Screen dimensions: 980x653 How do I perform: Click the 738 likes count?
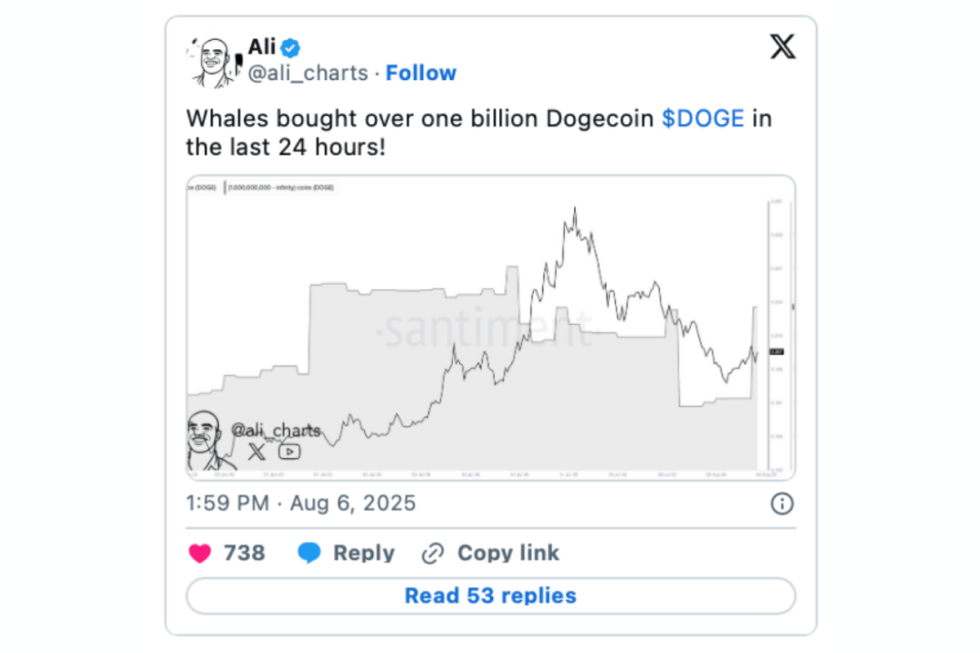[244, 553]
